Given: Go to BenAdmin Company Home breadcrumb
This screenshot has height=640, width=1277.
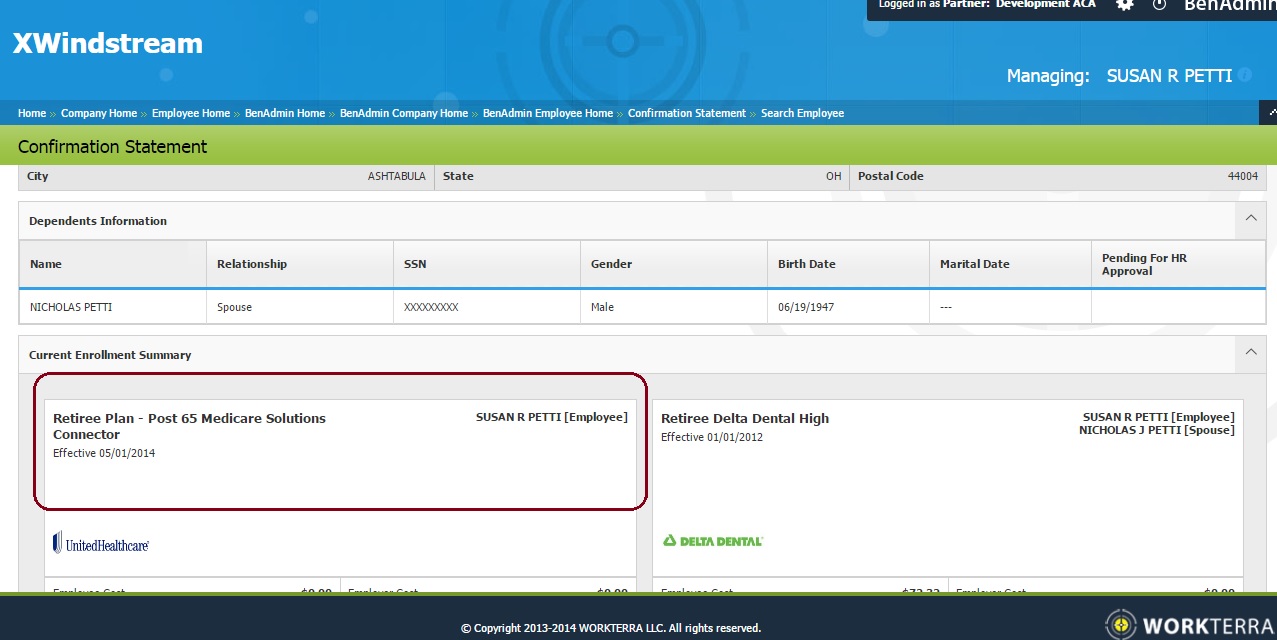Looking at the screenshot, I should (x=404, y=114).
